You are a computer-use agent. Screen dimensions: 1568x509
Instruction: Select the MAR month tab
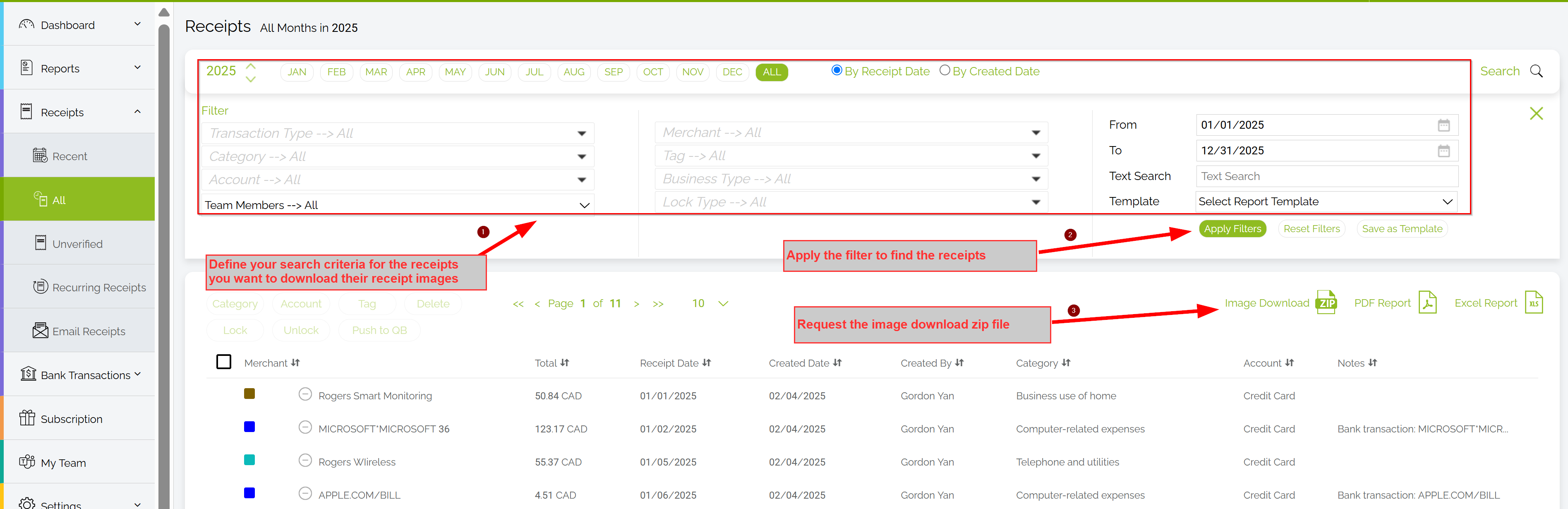tap(376, 72)
